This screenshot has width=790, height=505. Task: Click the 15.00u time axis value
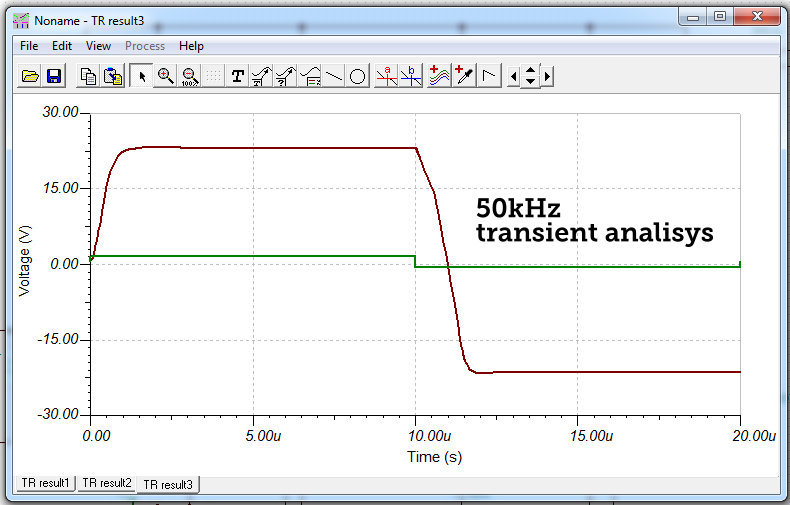click(x=591, y=435)
